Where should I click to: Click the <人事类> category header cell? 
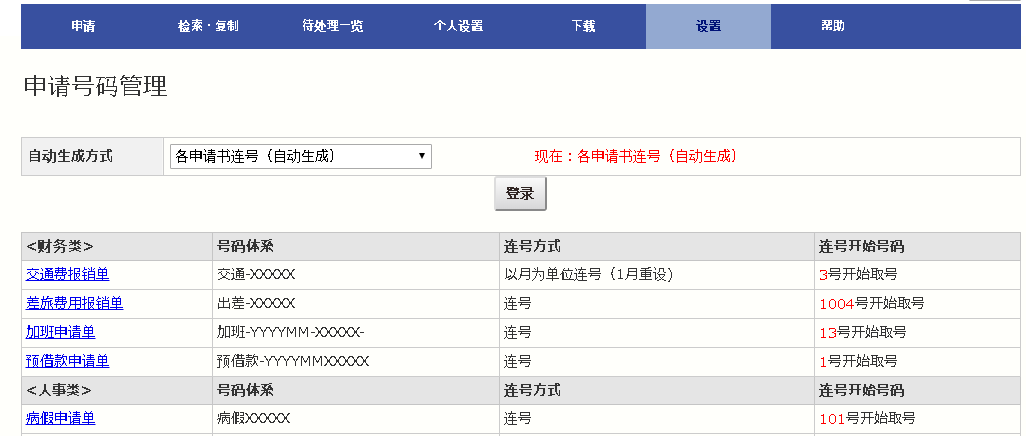click(x=60, y=391)
